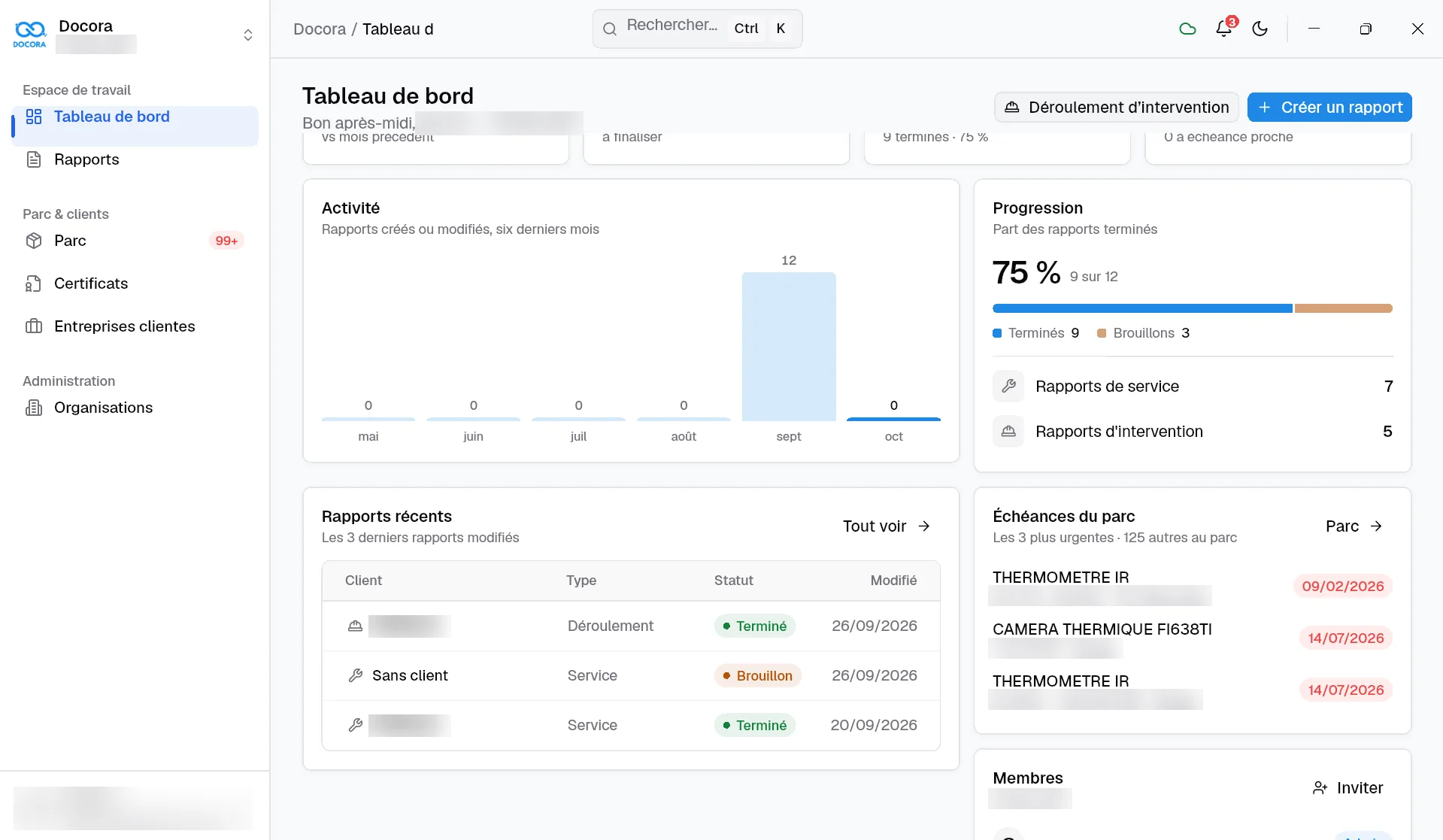Click the Inviter button in Membres
1443x840 pixels.
click(x=1348, y=788)
